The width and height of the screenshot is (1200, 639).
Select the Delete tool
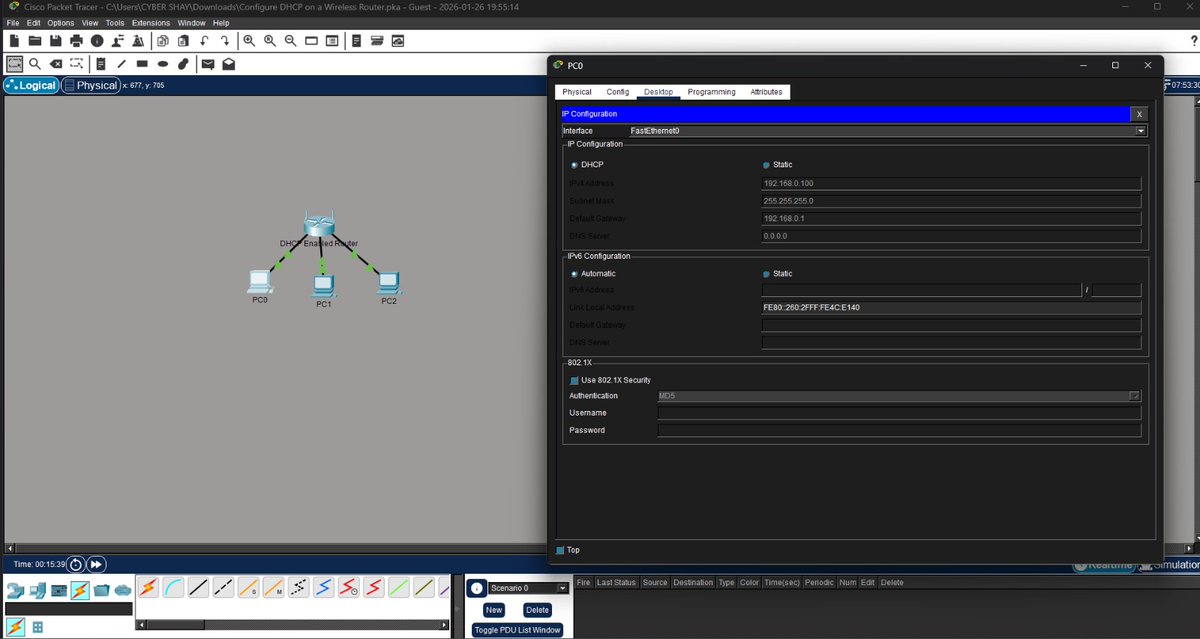(56, 63)
